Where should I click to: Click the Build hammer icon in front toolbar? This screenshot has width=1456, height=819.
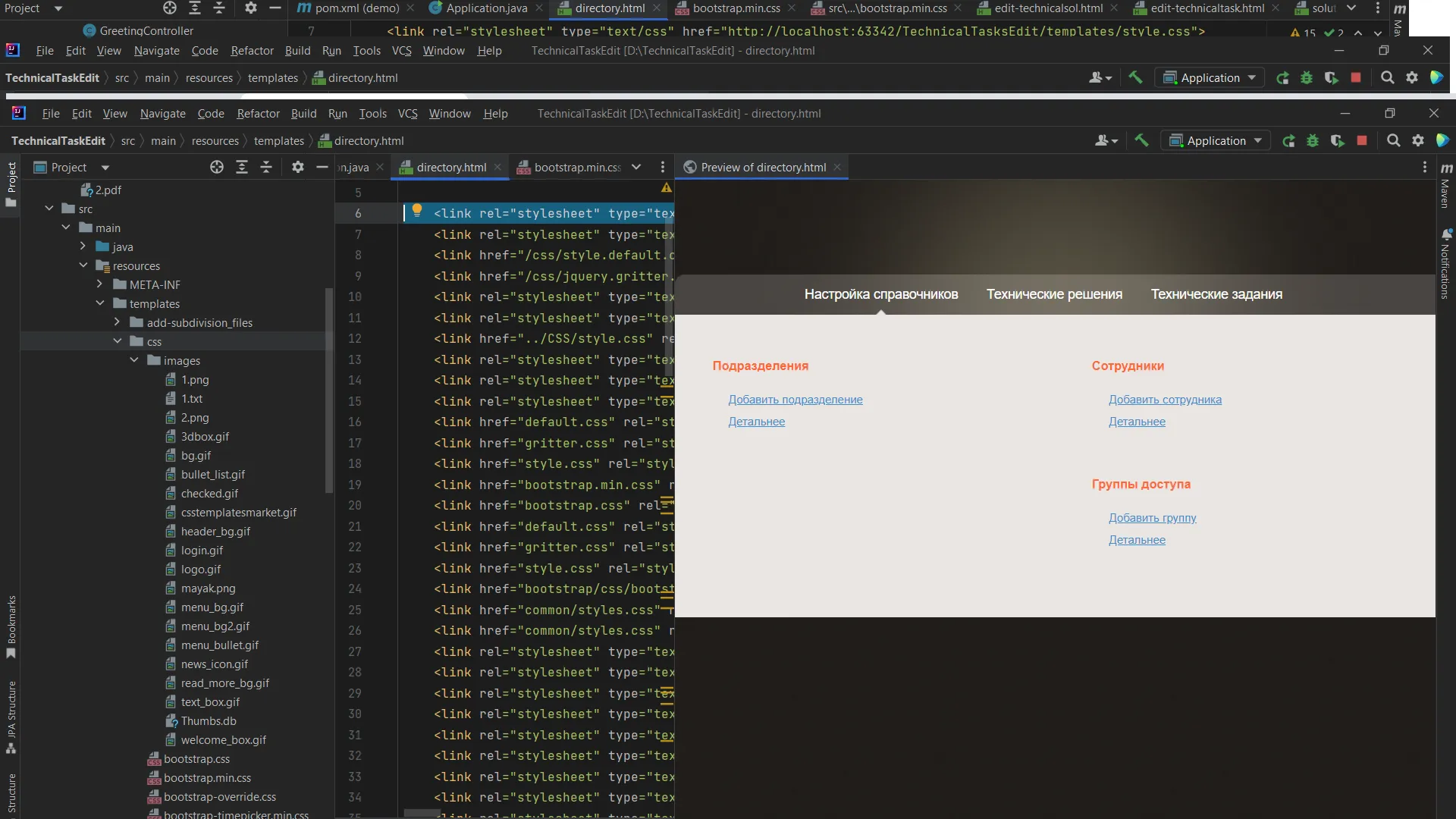[x=1141, y=140]
